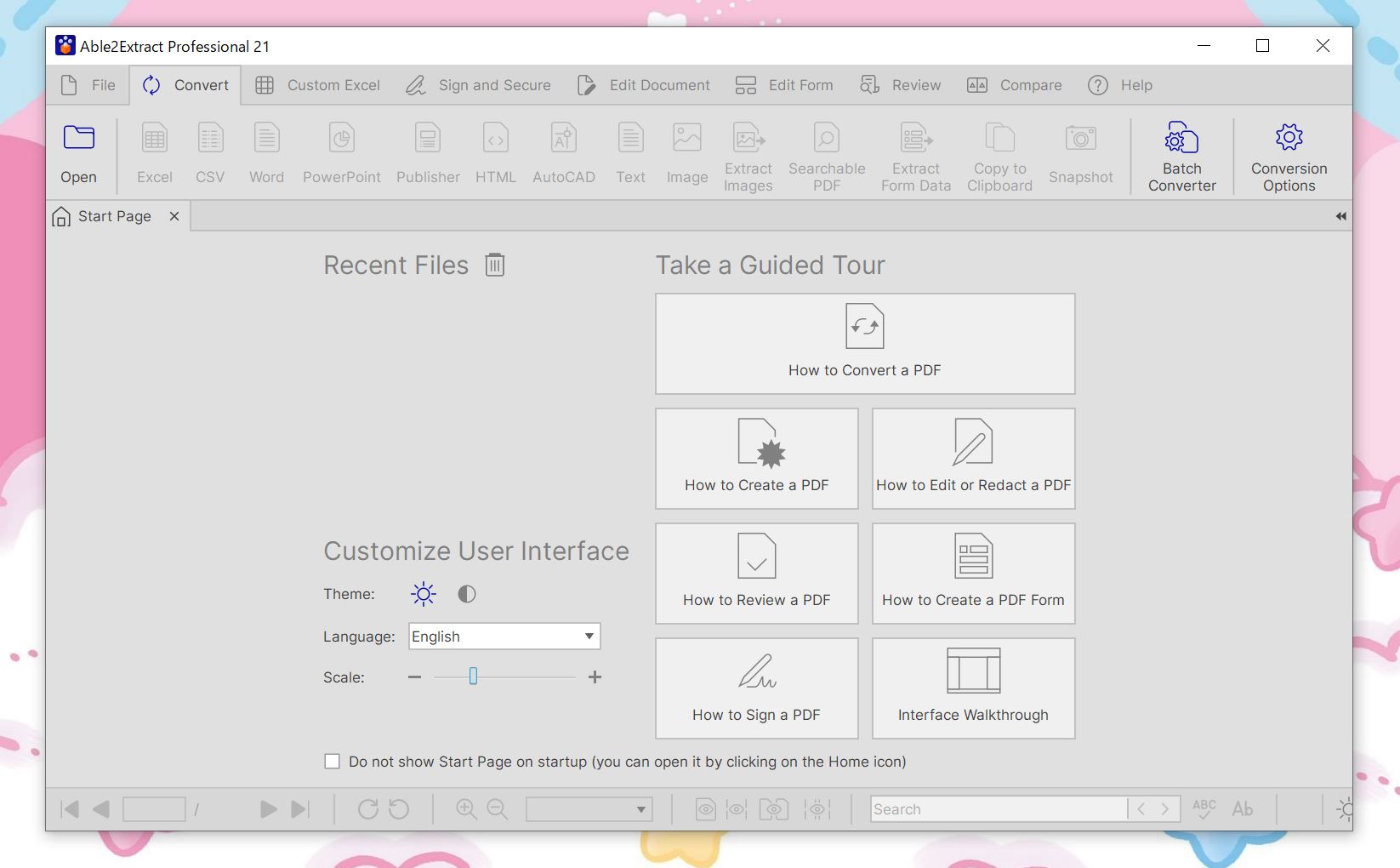Go to next page

click(268, 809)
